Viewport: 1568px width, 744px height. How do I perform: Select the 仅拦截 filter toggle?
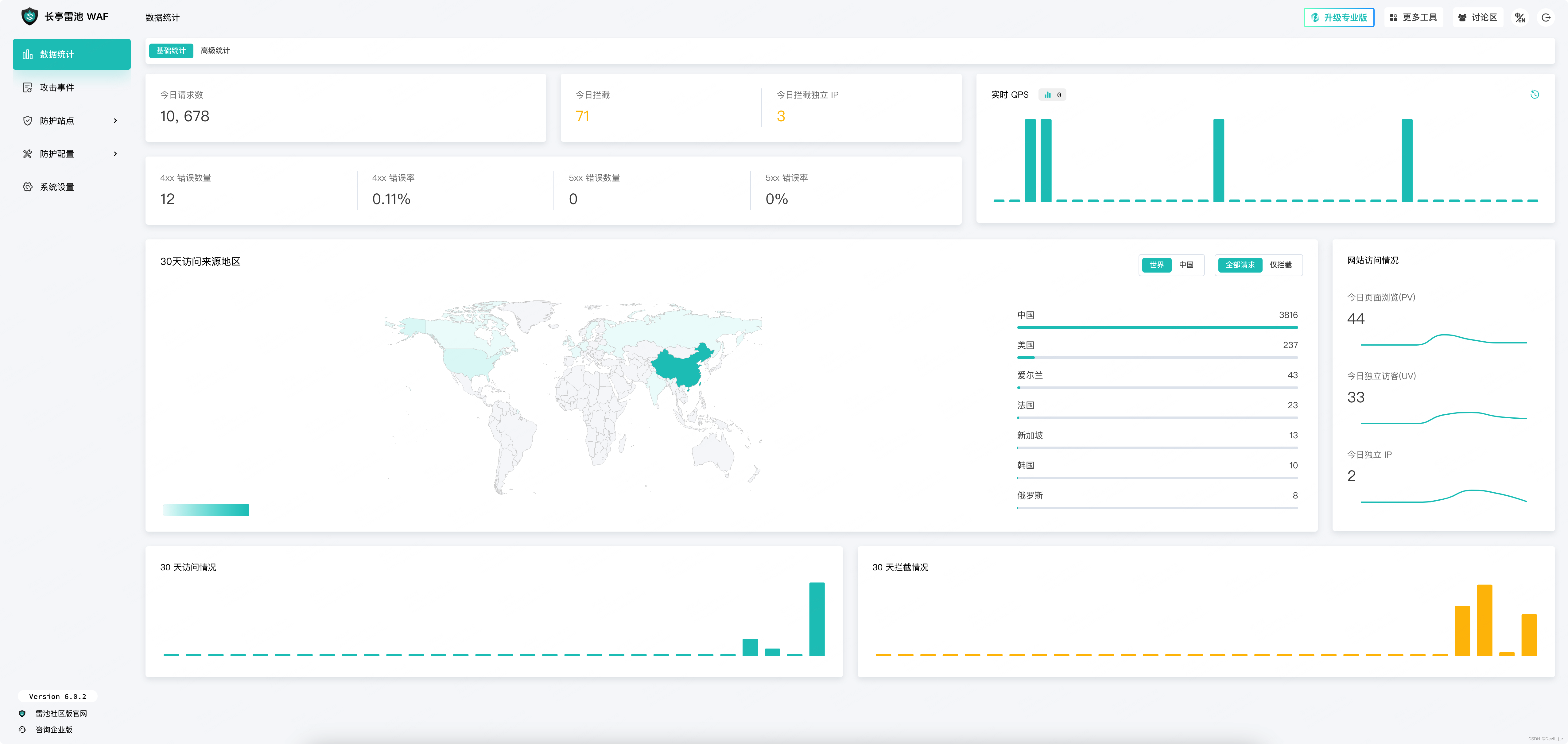coord(1281,265)
